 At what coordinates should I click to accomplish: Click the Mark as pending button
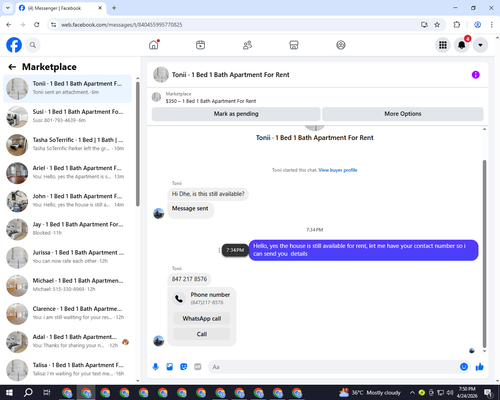pyautogui.click(x=236, y=114)
